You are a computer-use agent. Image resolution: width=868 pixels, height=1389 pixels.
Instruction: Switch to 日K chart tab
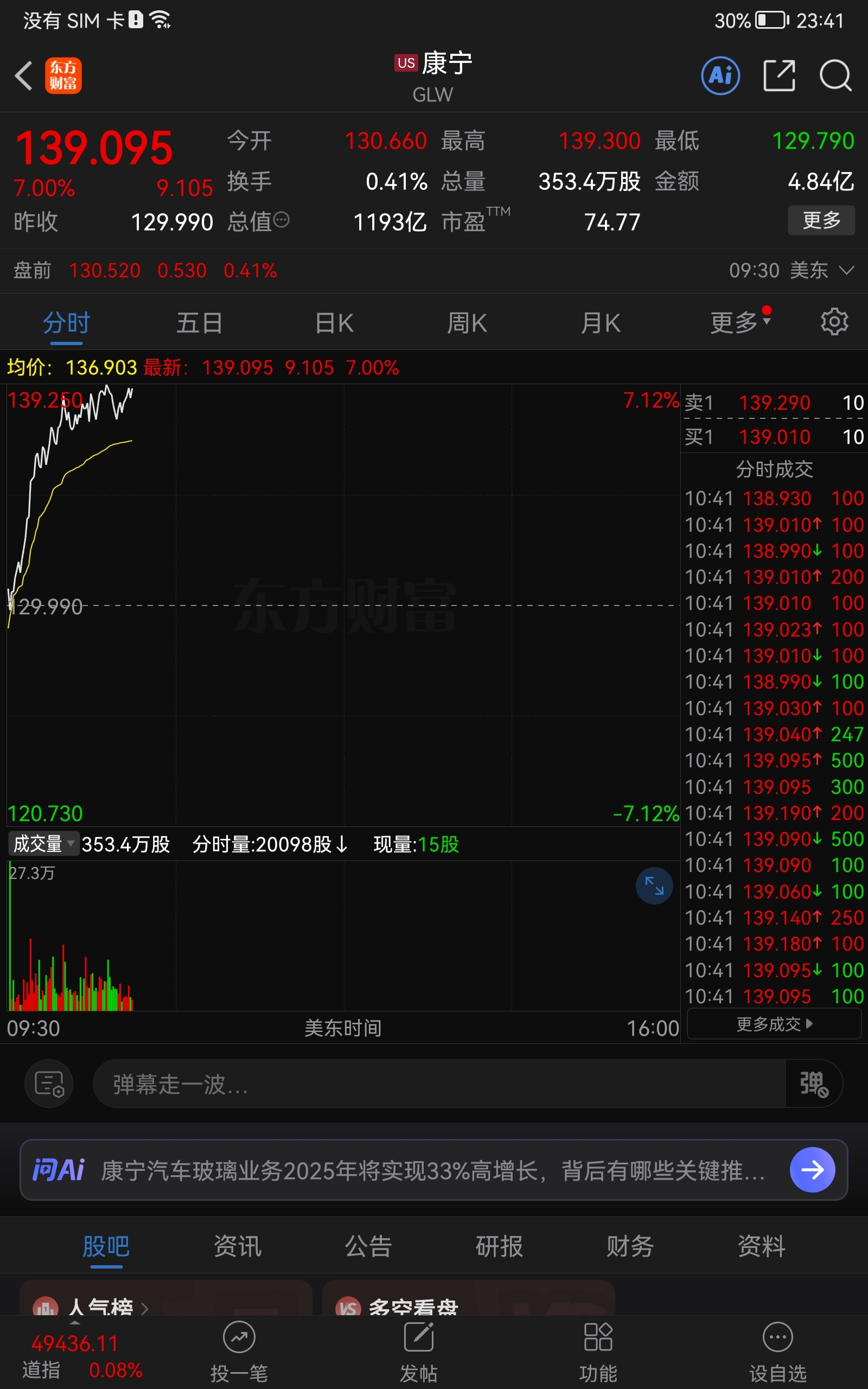[334, 323]
